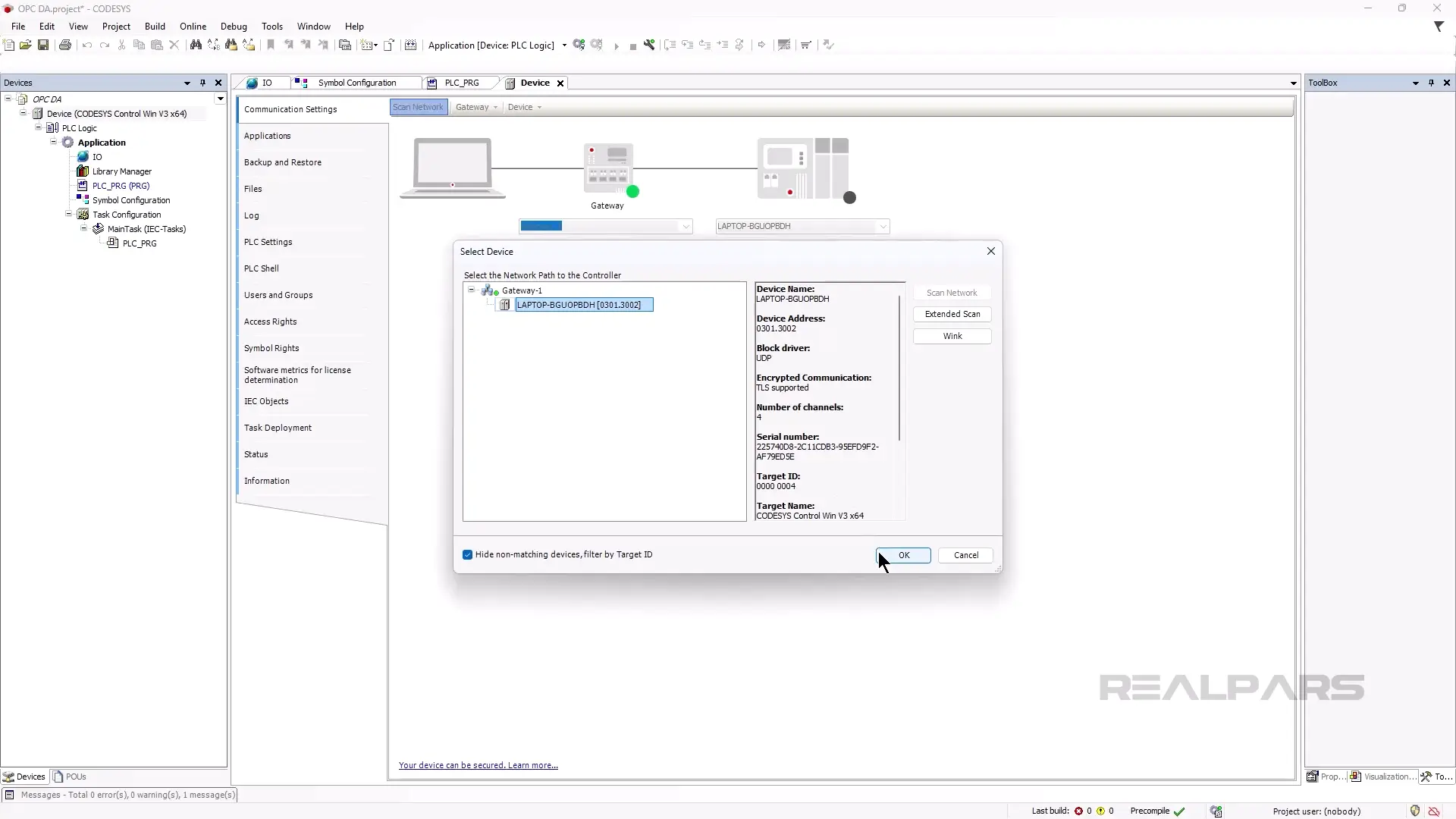Click the laptop computer icon in the diagram
Screen dimensions: 1456x819
click(x=453, y=168)
